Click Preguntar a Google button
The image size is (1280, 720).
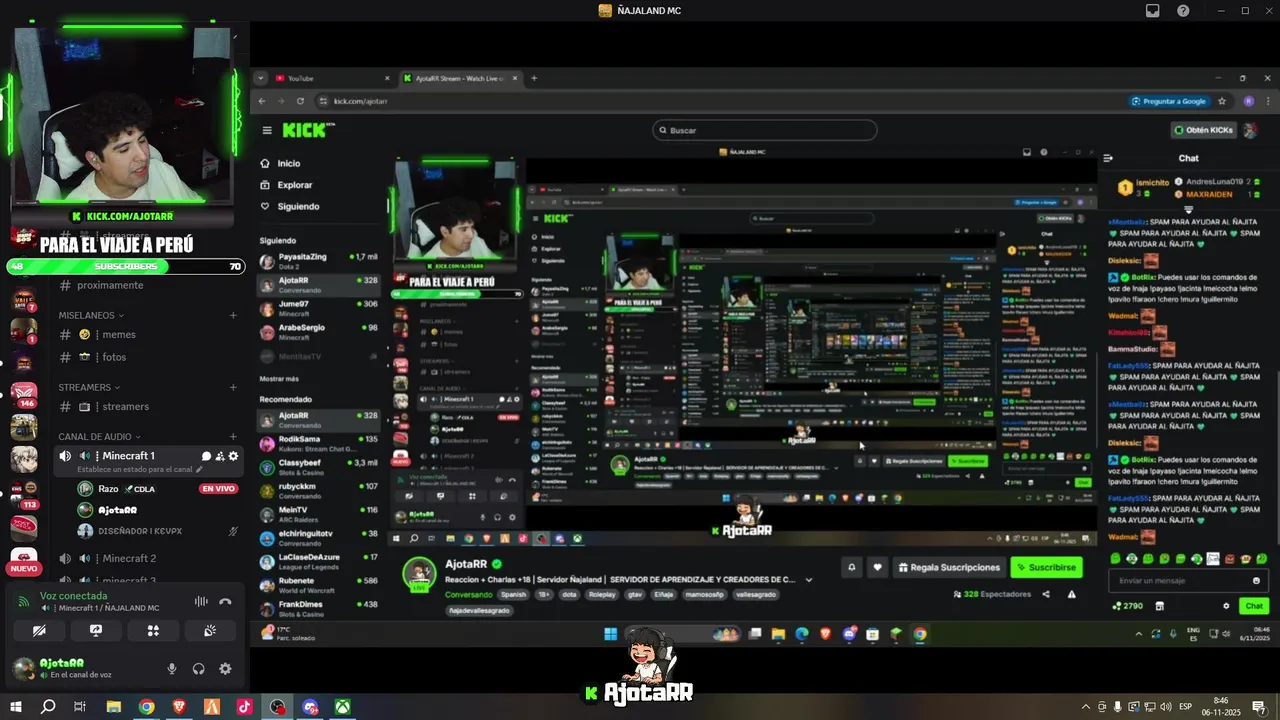pos(1169,101)
